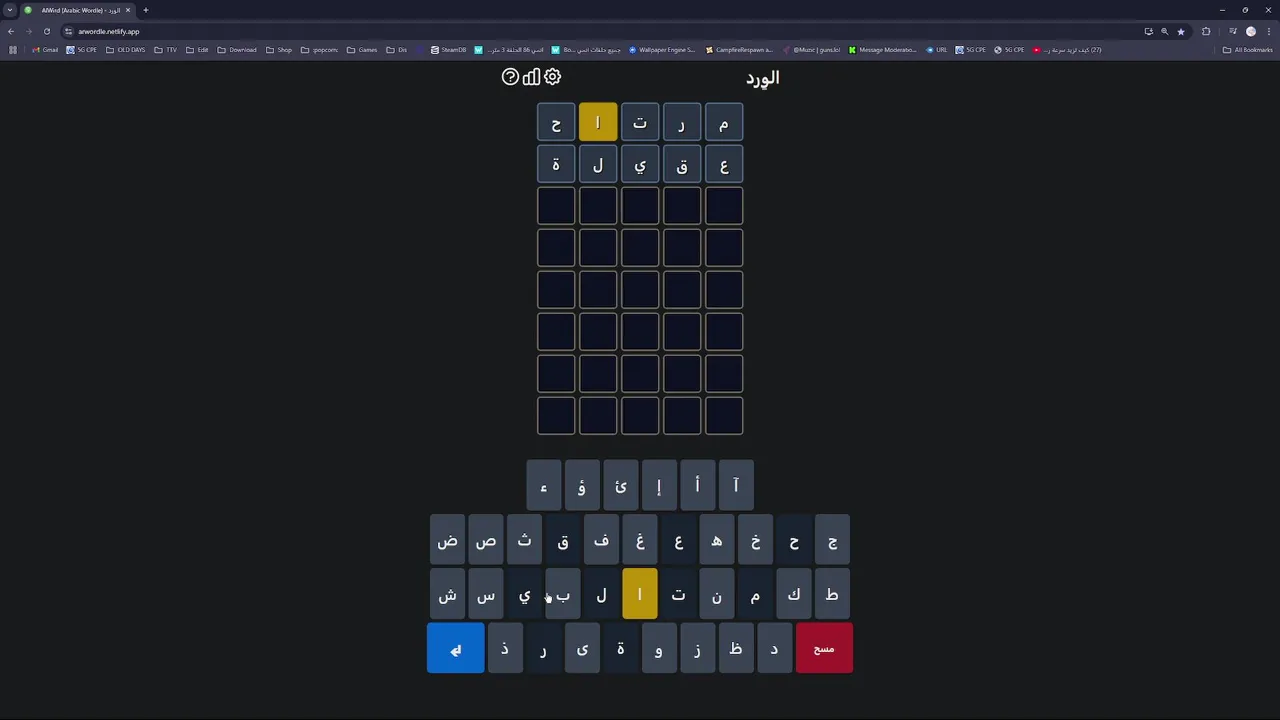1280x720 pixels.
Task: Tap the ط key on keyboard
Action: click(832, 594)
